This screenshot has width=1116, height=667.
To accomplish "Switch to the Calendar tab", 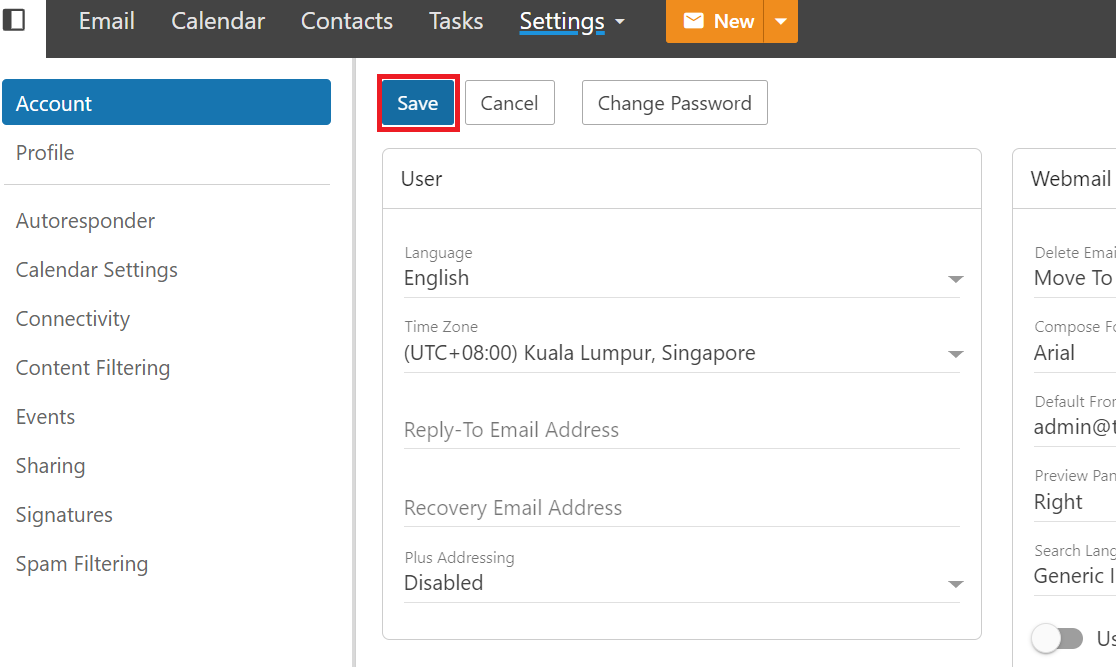I will point(218,21).
